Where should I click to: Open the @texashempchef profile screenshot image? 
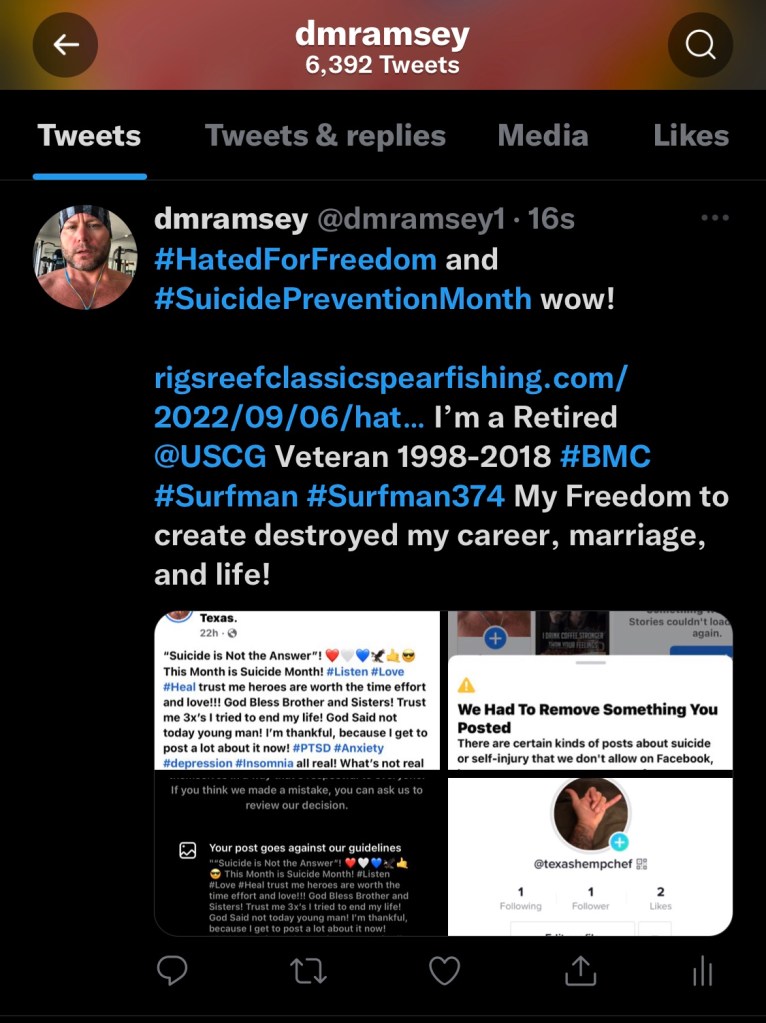pos(590,856)
